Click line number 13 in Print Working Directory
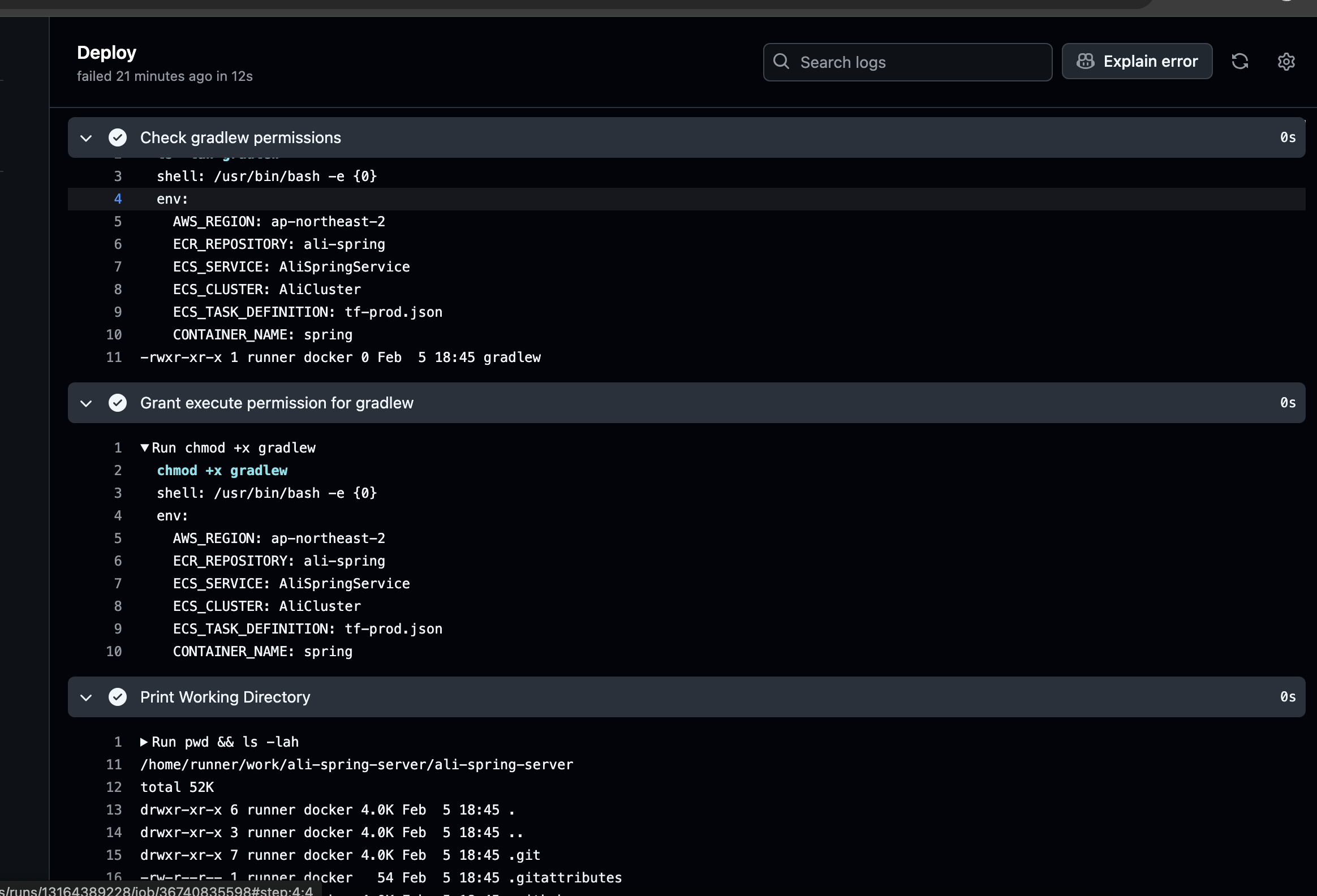Screen dimensions: 1317x896 [x=114, y=810]
